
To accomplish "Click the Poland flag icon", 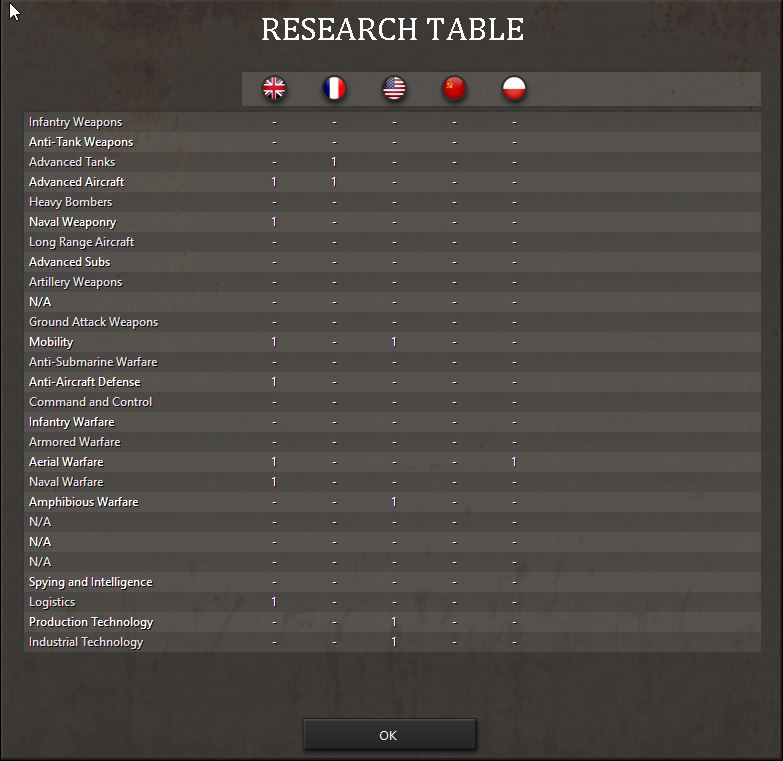I will click(x=514, y=88).
